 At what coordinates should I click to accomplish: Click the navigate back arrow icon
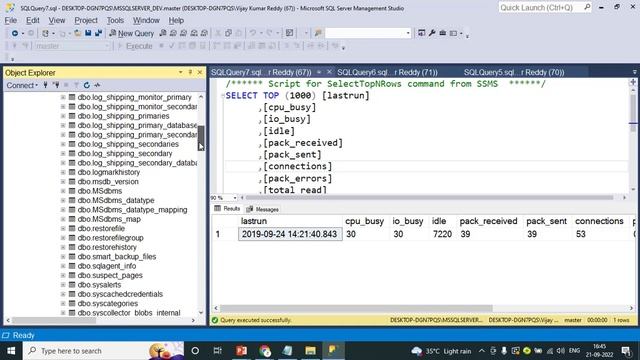point(15,33)
